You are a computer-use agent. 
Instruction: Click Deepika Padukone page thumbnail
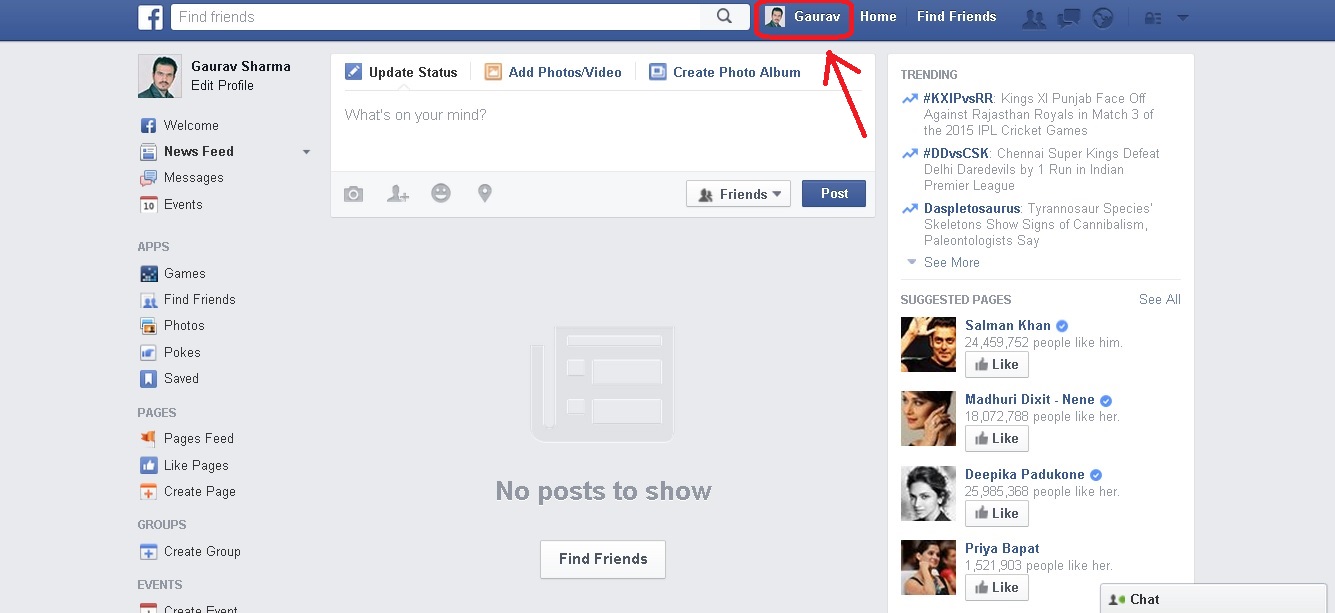click(928, 494)
